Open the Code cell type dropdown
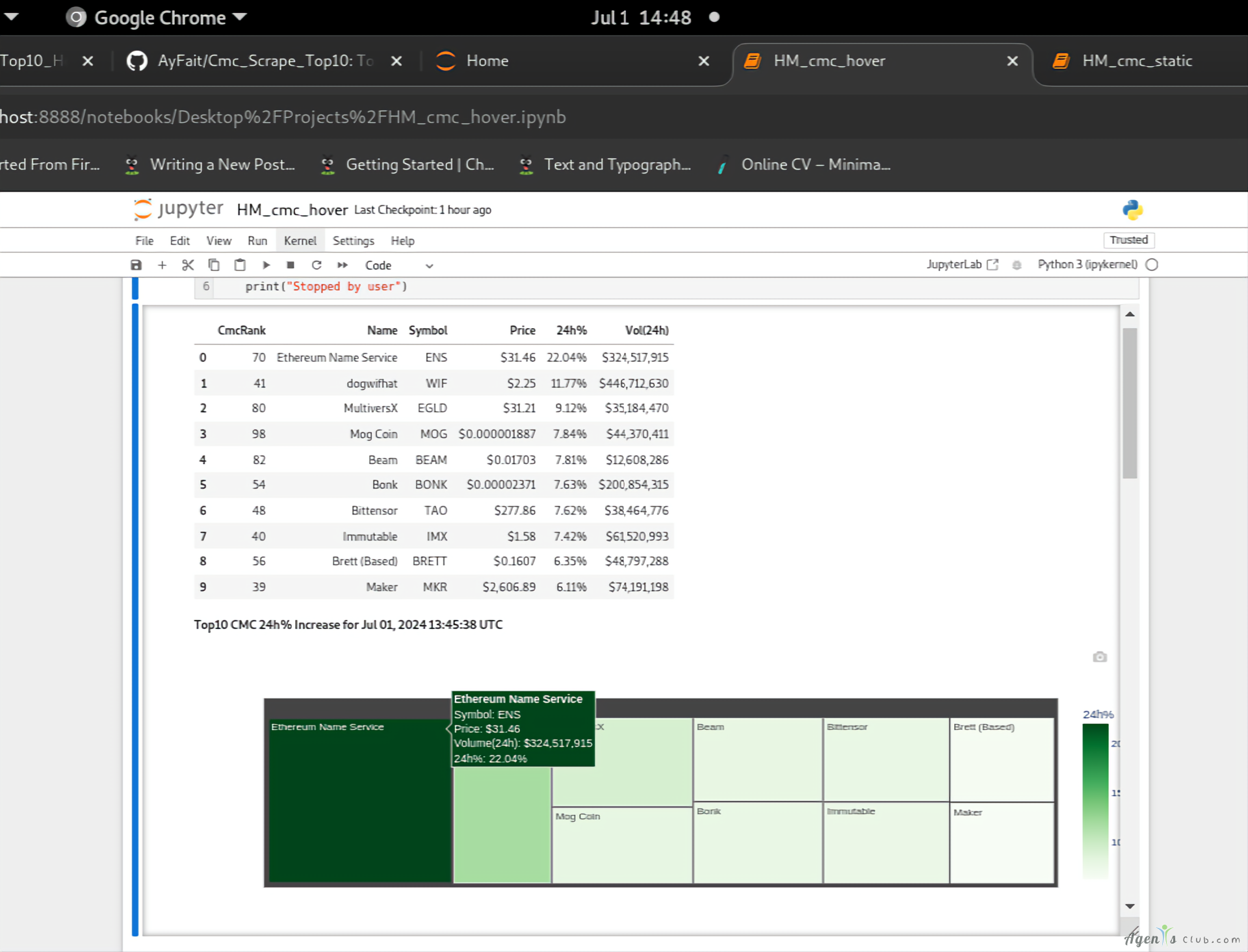 click(398, 265)
